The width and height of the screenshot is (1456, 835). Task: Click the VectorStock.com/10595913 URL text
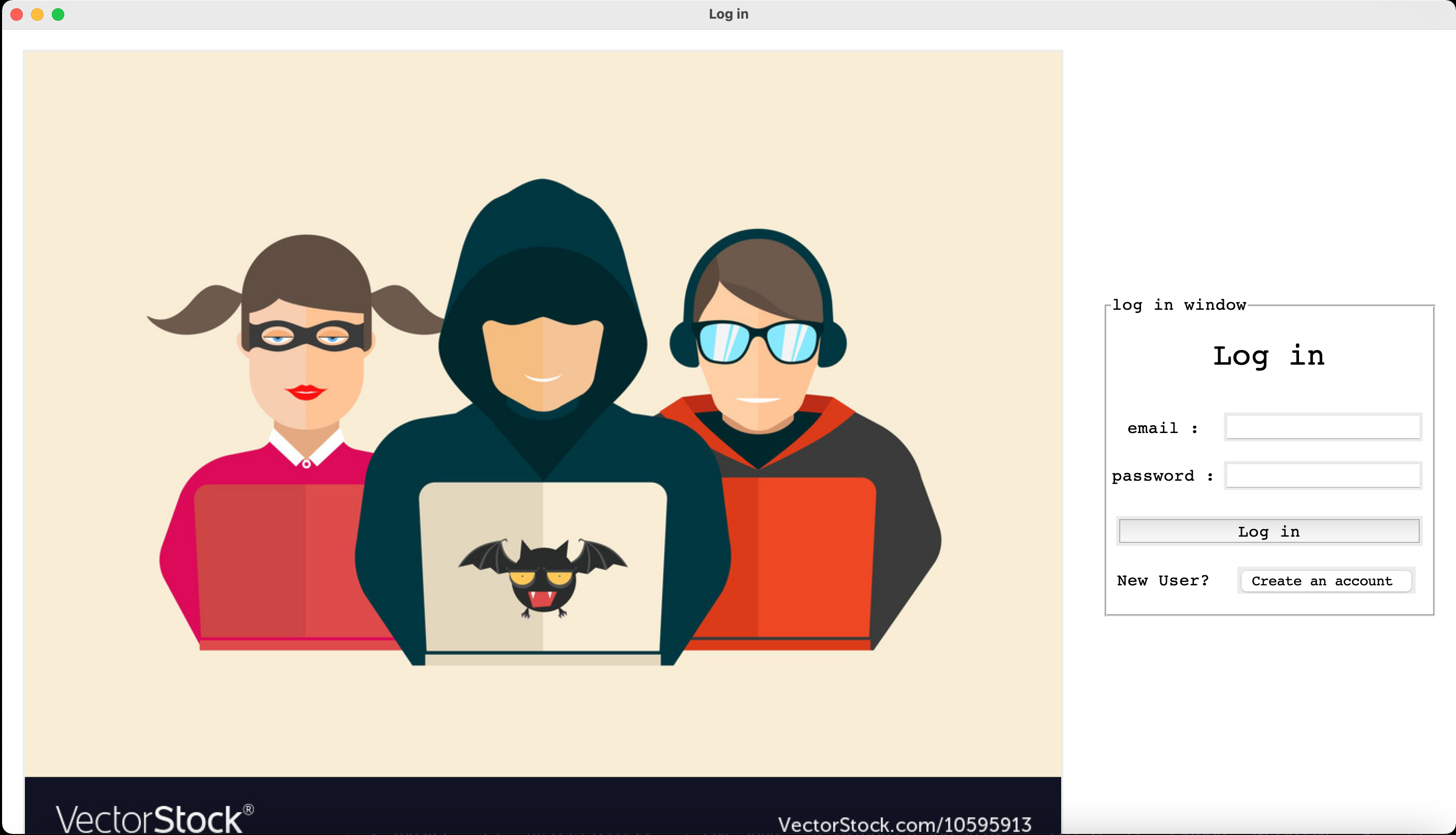[904, 824]
